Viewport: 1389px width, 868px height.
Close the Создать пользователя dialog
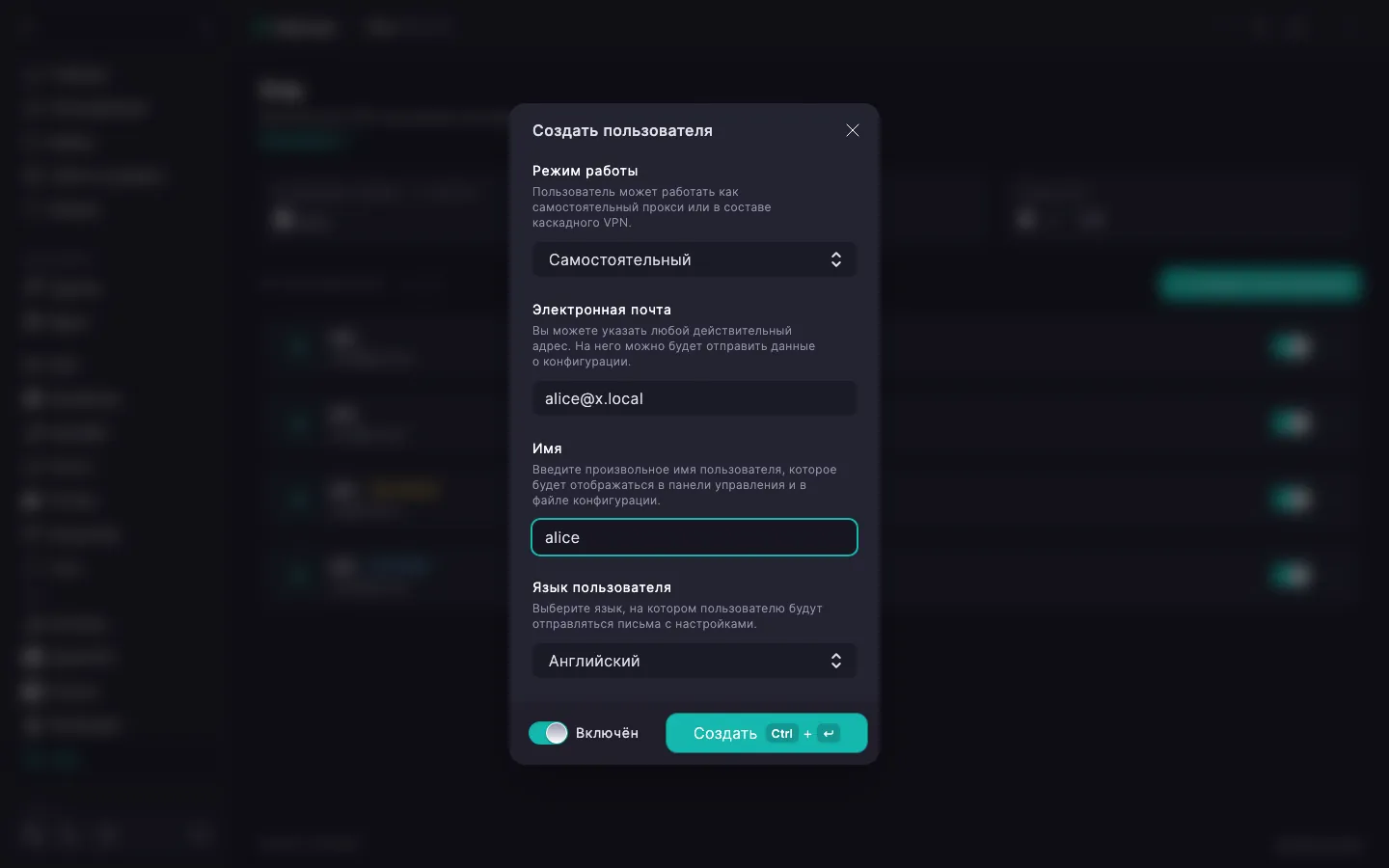[x=852, y=130]
